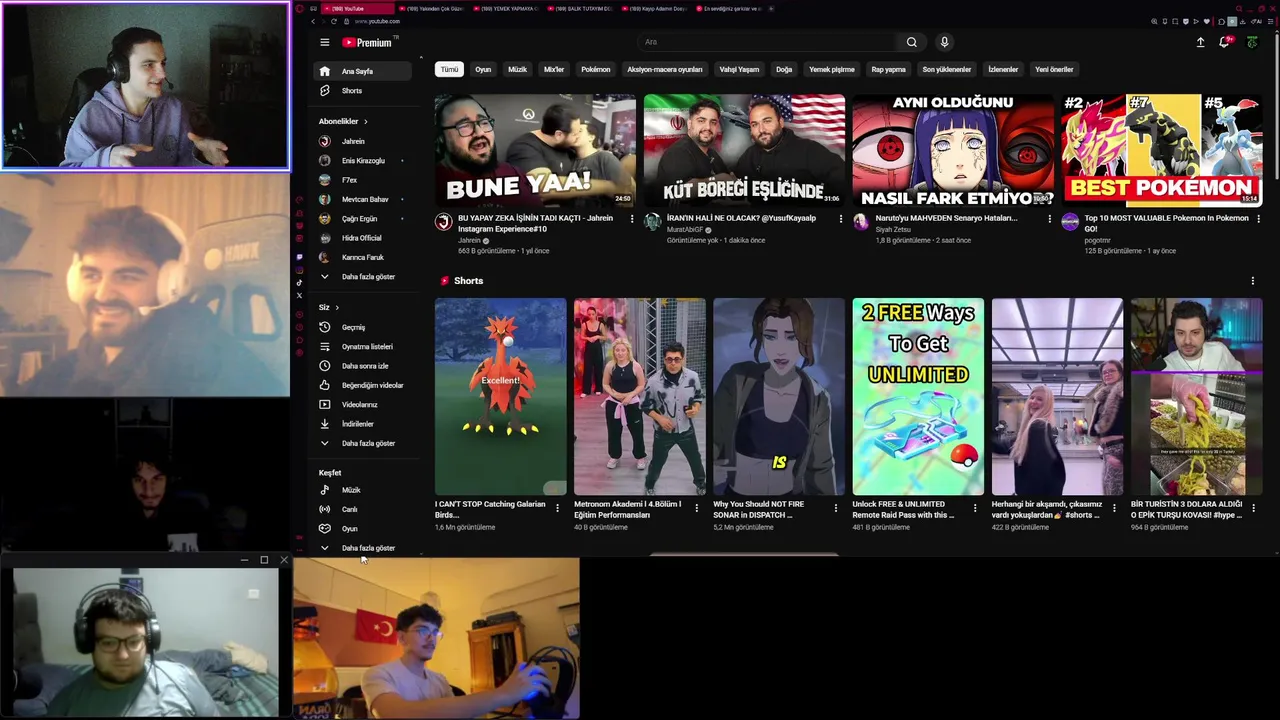1280x720 pixels.
Task: Open Müzik under Keşfet
Action: (x=363, y=490)
